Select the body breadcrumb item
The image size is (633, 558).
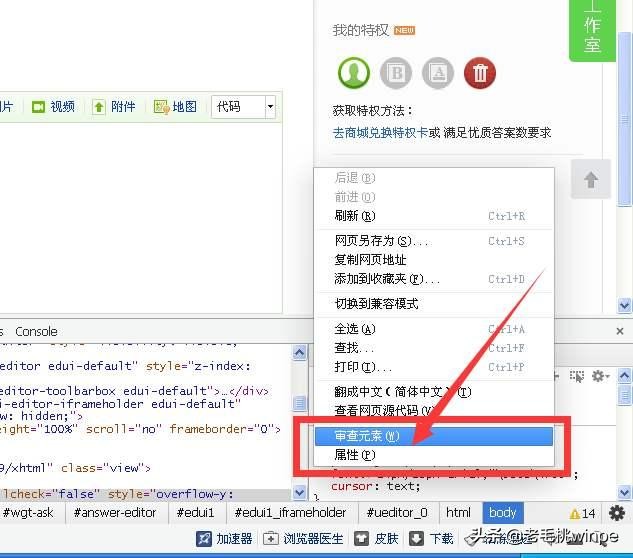pos(503,513)
